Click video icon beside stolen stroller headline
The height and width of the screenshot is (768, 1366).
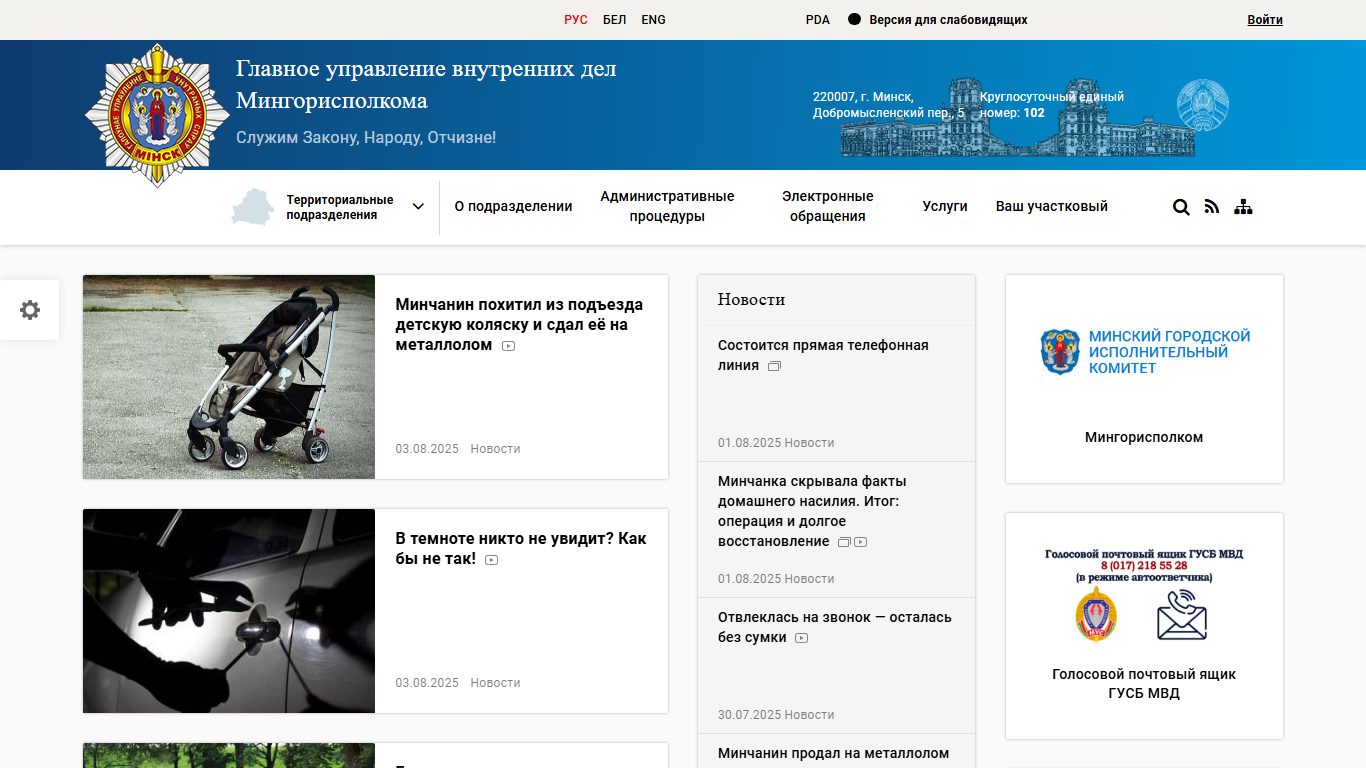[509, 346]
